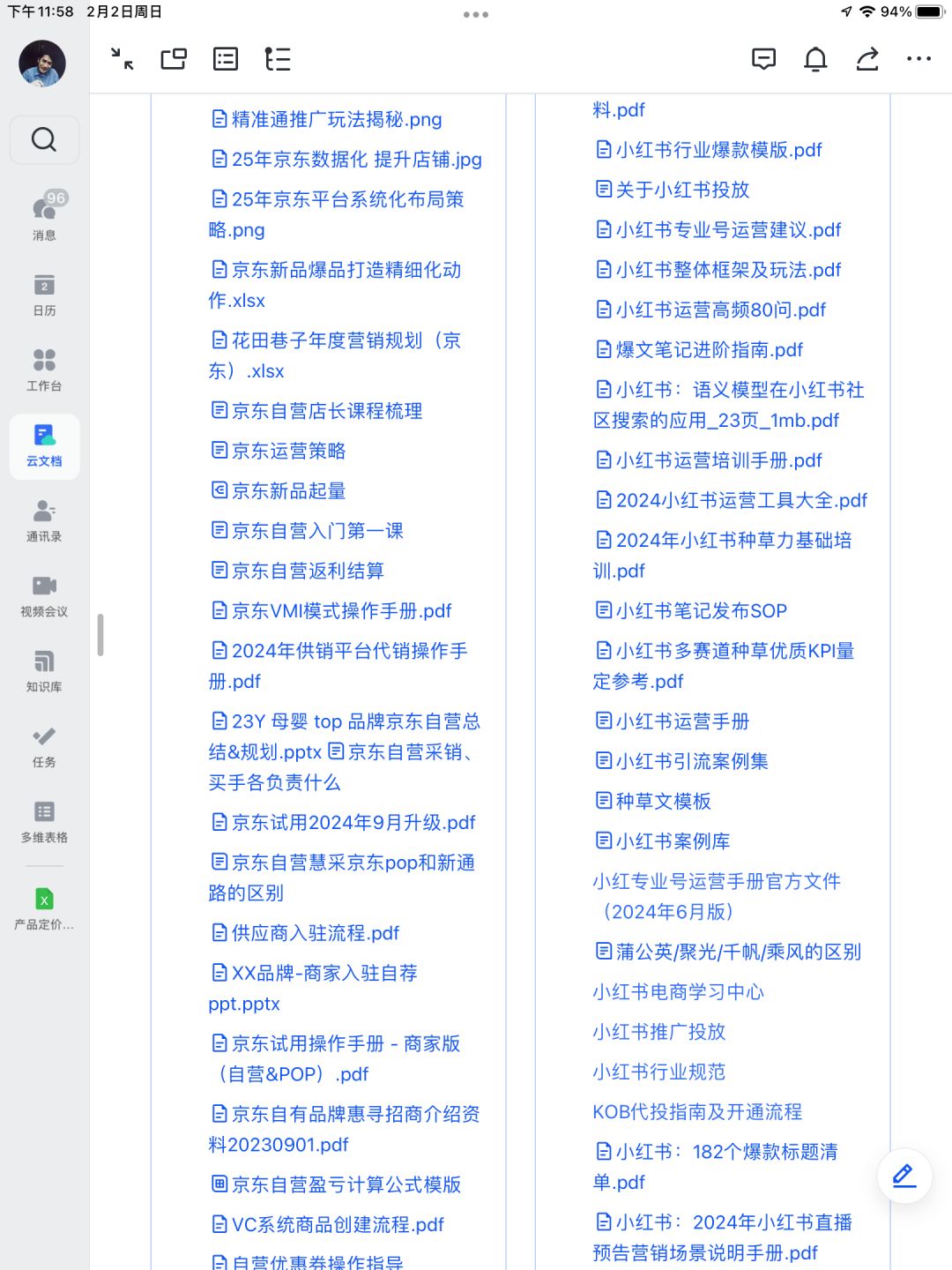The width and height of the screenshot is (952, 1270).
Task: Open the comments panel icon
Action: pos(763,59)
